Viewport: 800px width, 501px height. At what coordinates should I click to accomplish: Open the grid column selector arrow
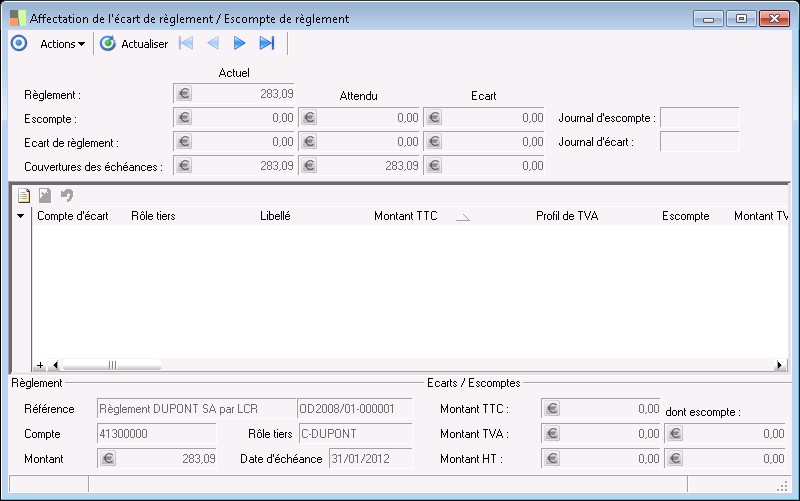pyautogui.click(x=21, y=216)
